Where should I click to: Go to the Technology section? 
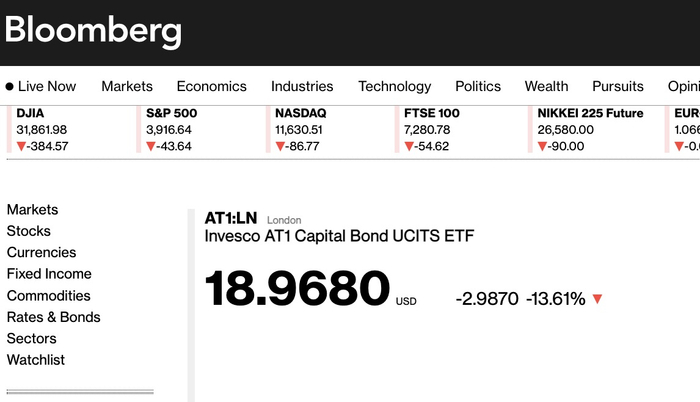point(394,87)
